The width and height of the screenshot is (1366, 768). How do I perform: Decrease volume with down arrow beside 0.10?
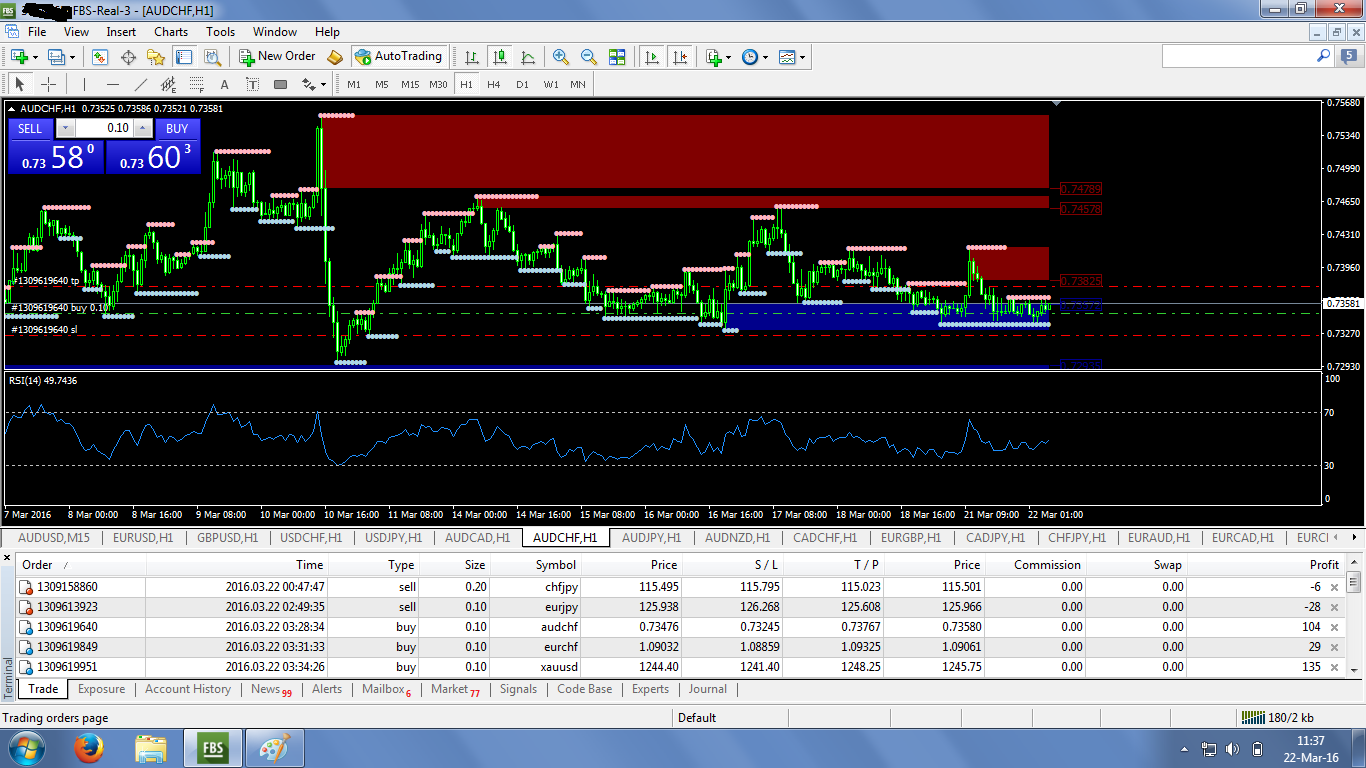[x=65, y=128]
